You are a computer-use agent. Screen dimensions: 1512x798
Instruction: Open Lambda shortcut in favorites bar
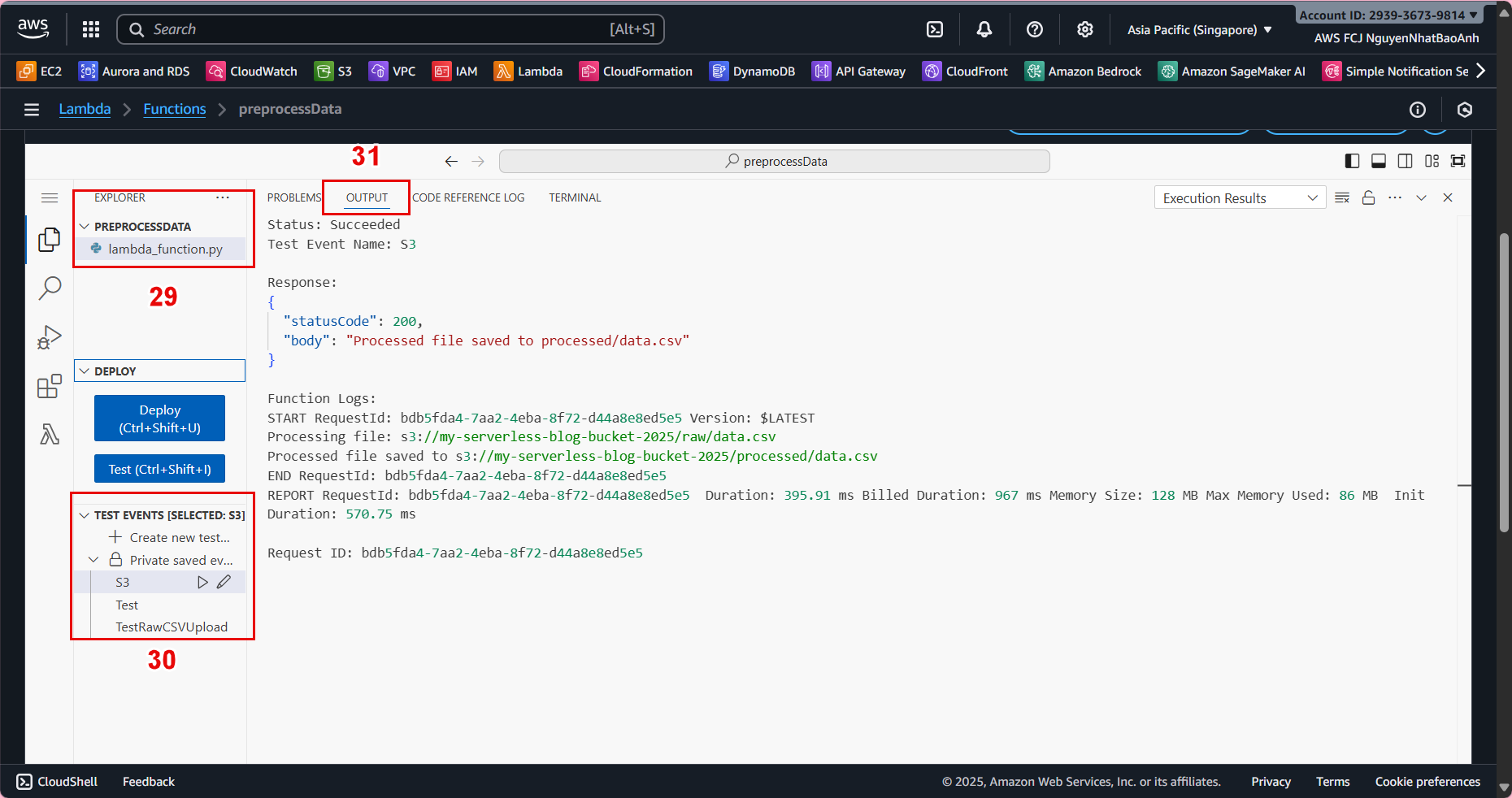point(528,72)
